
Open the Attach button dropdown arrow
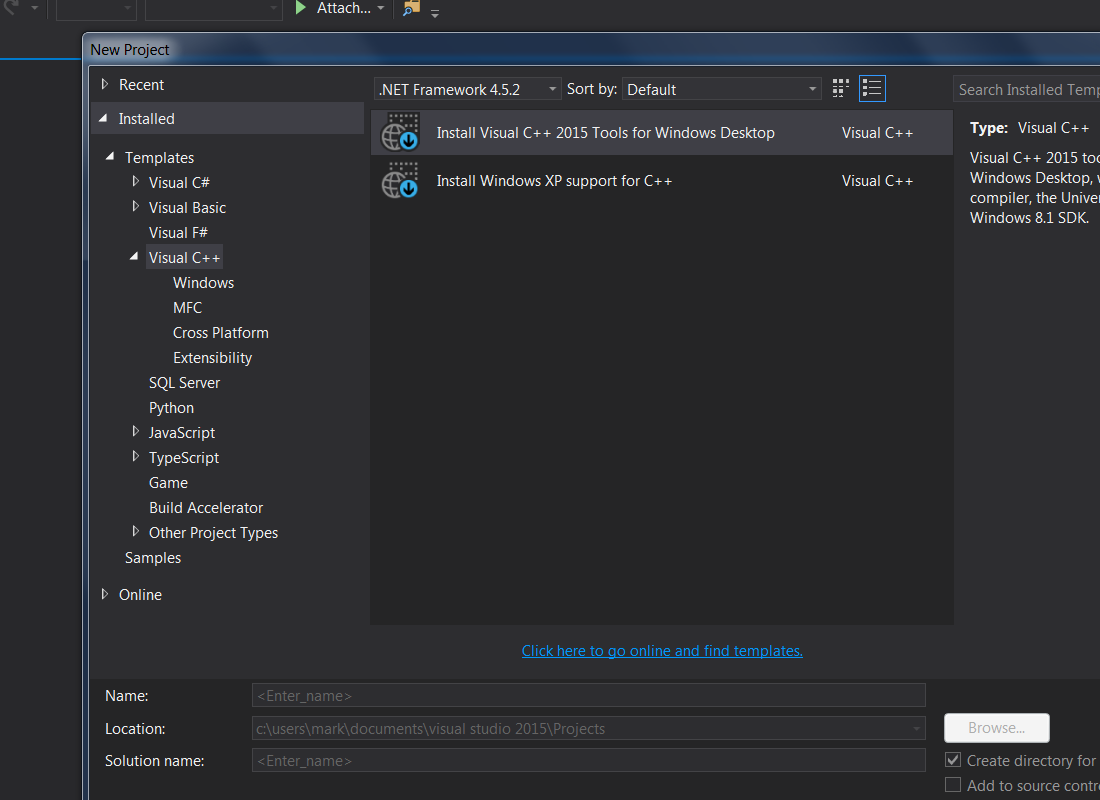coord(381,9)
